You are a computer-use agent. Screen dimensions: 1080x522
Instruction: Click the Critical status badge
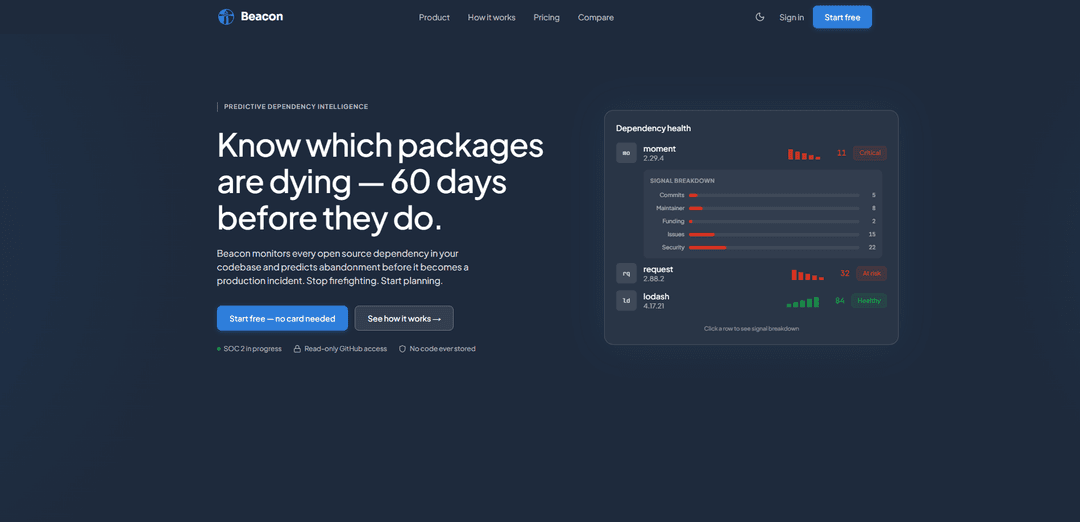point(869,153)
